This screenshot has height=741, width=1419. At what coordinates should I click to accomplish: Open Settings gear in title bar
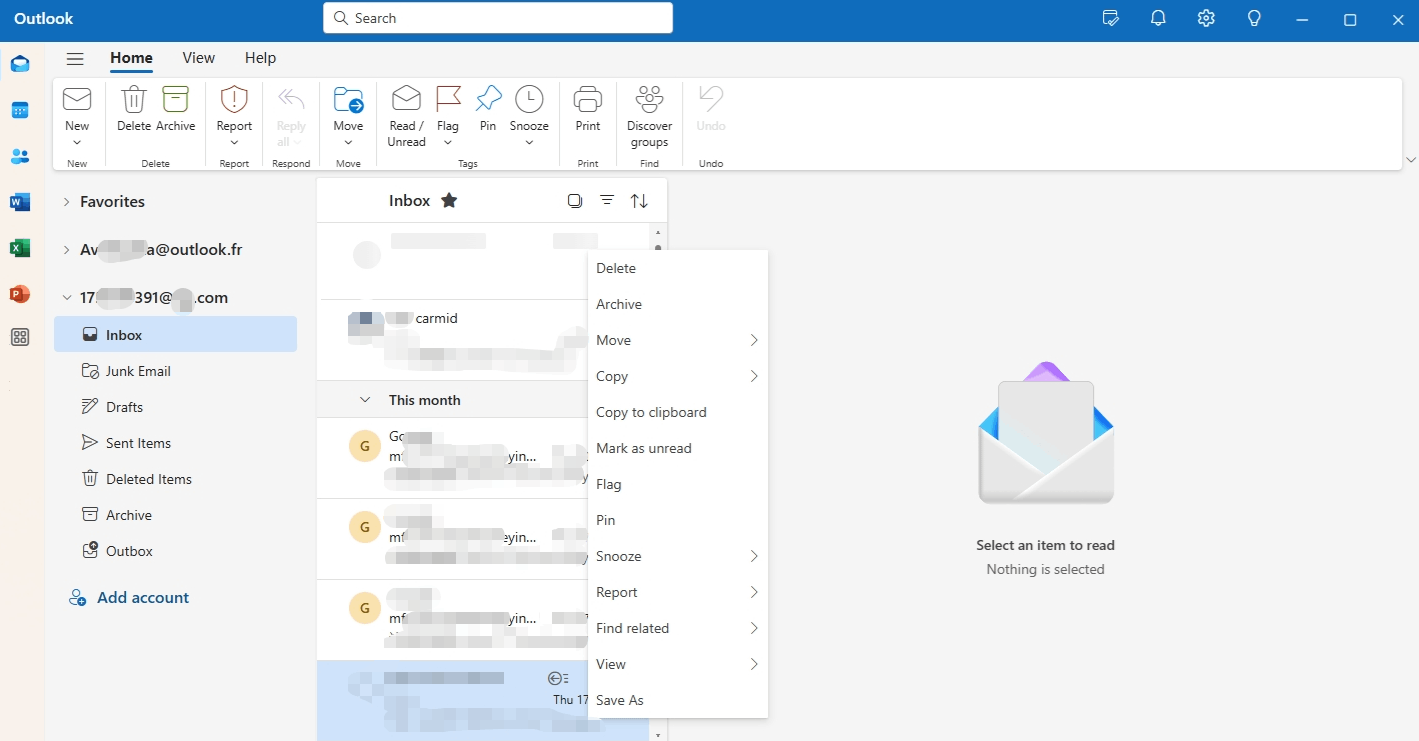(x=1206, y=18)
